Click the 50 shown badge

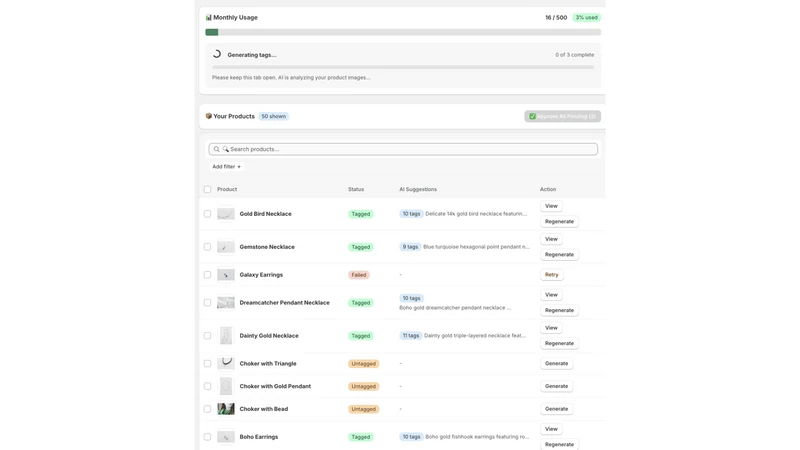pyautogui.click(x=273, y=116)
